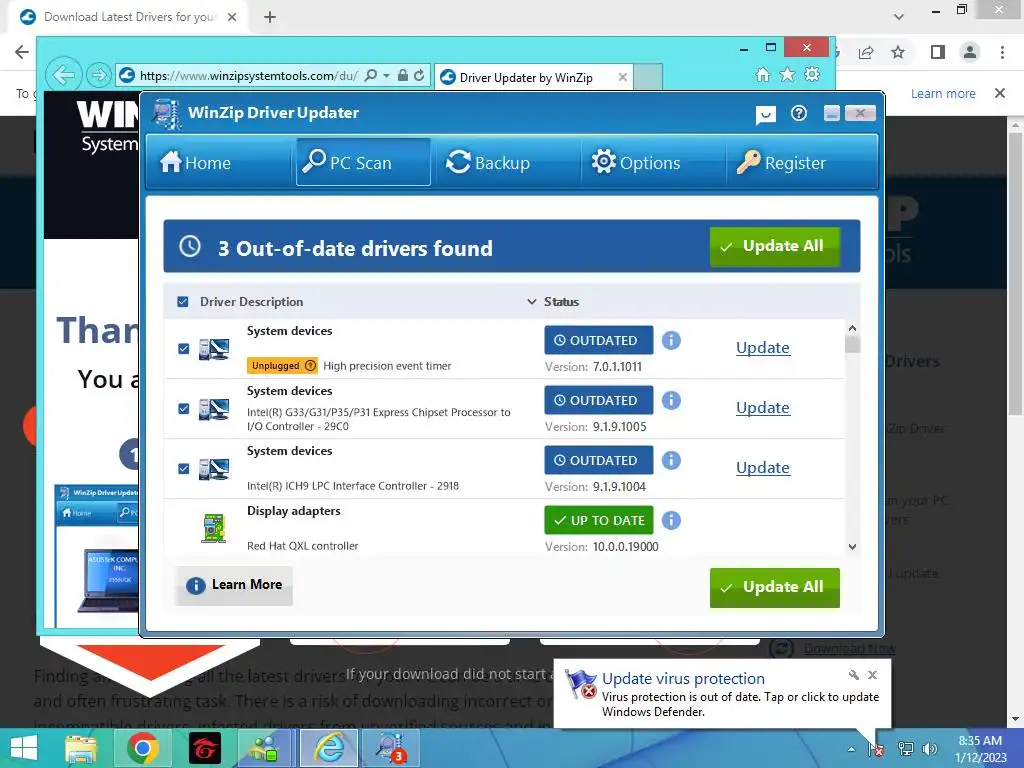The height and width of the screenshot is (768, 1024).
Task: Open Internet Explorer favorites star
Action: click(788, 74)
